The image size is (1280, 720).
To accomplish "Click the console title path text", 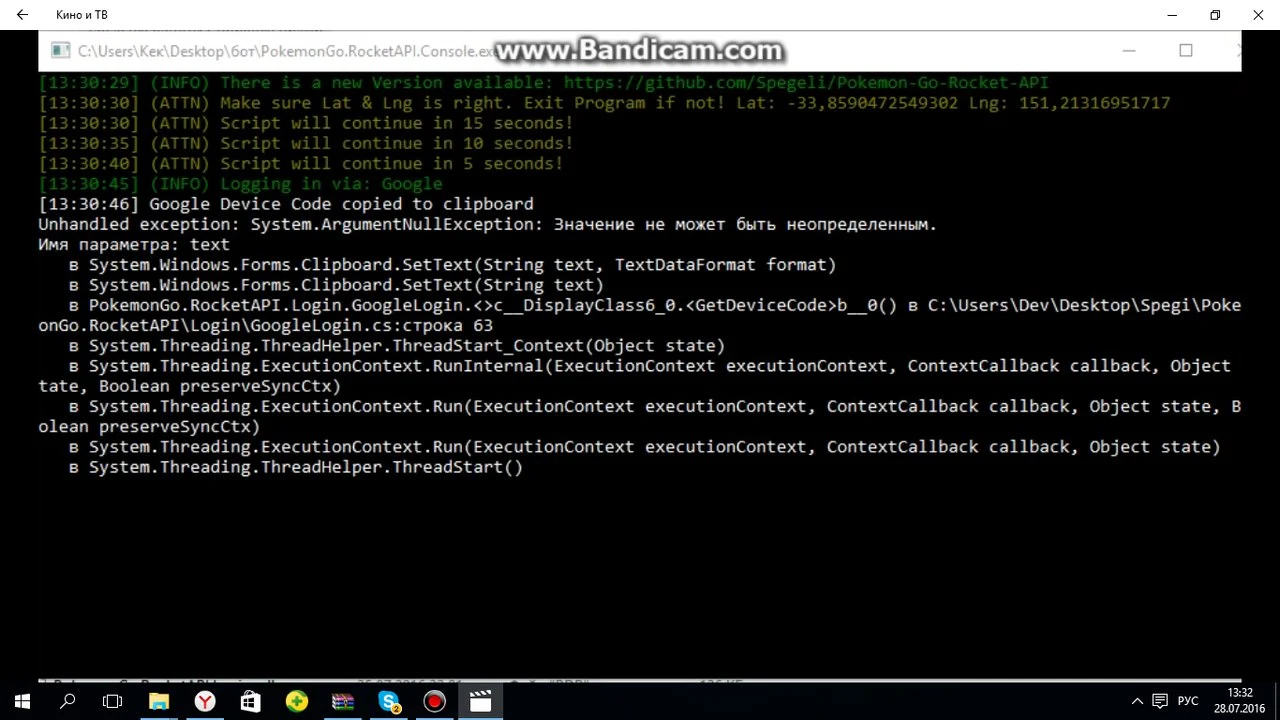I will click(286, 51).
